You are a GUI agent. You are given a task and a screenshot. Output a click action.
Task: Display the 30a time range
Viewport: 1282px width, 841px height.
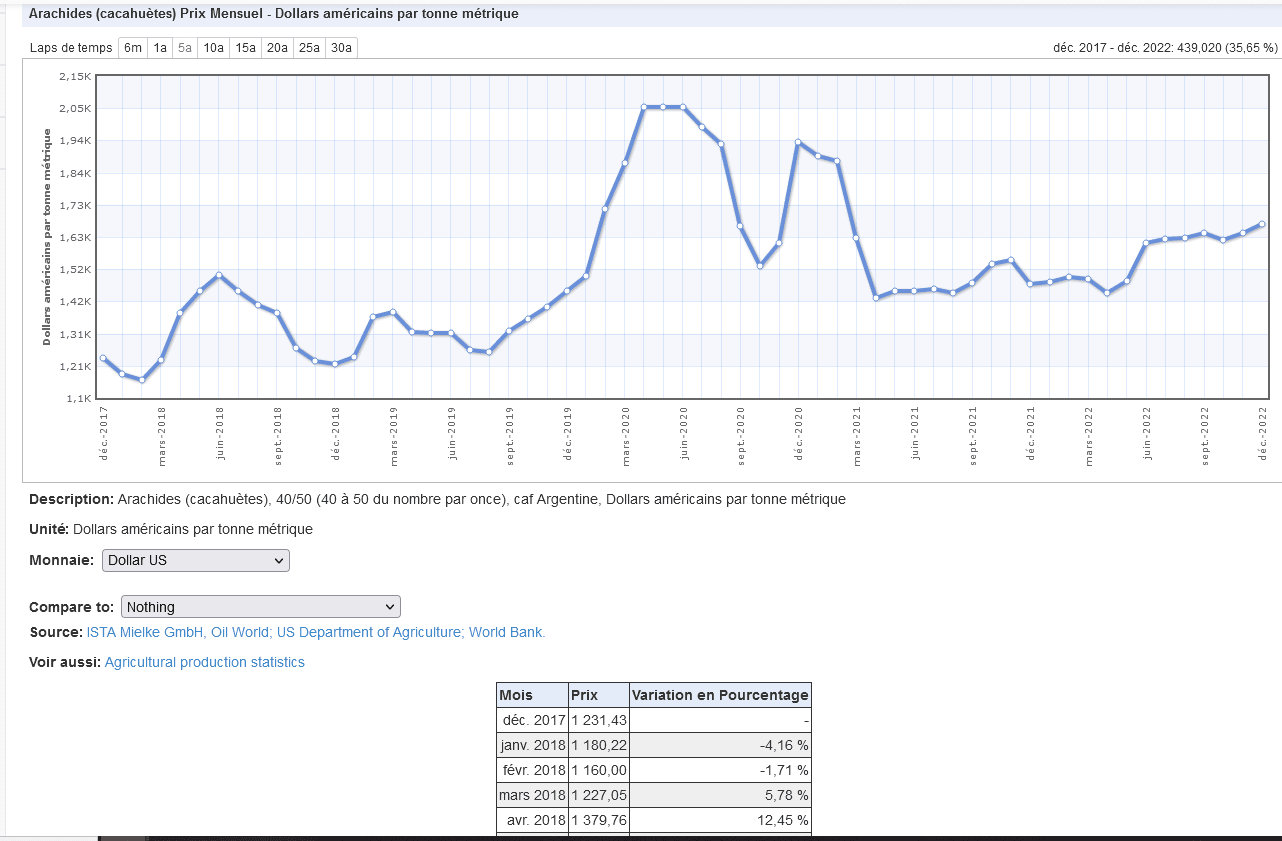(342, 48)
